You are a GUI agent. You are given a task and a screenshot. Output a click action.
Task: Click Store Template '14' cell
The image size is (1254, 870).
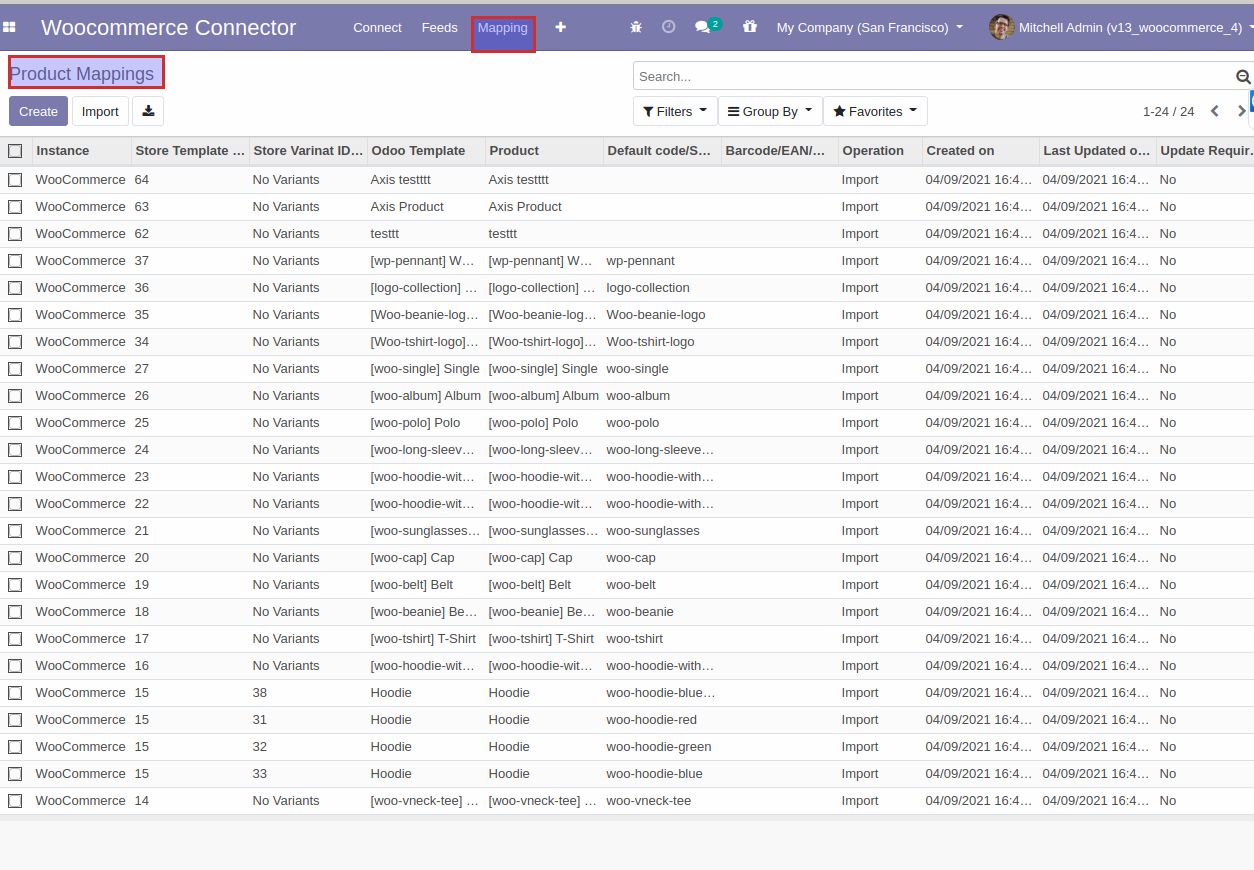click(x=190, y=801)
